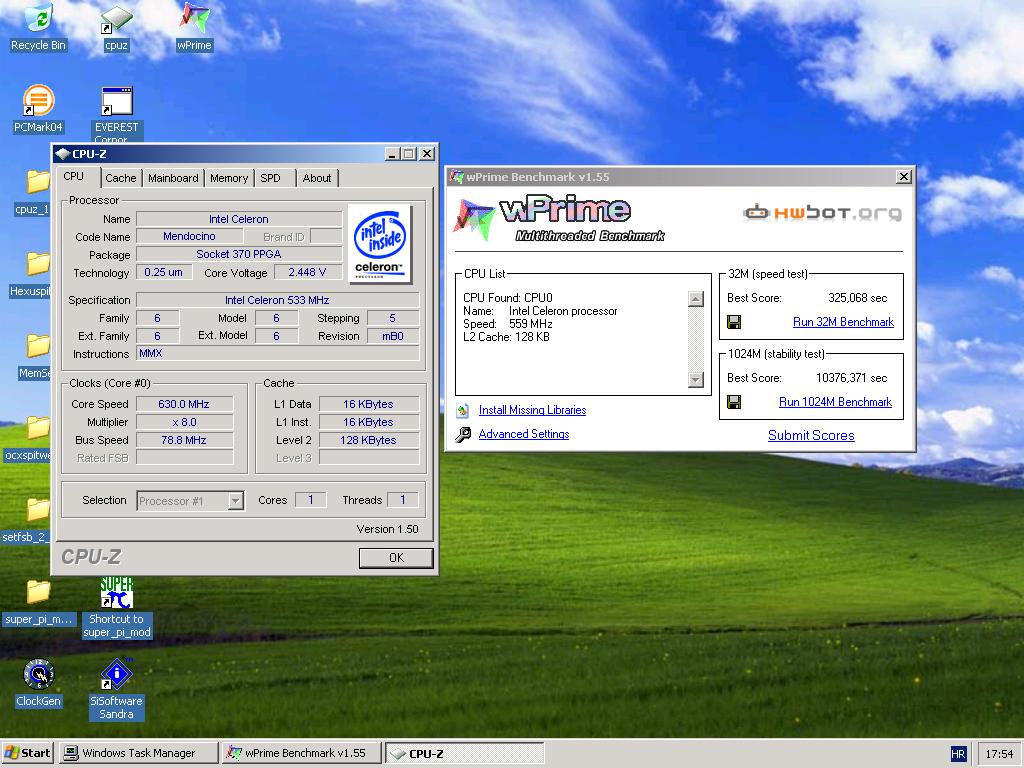
Task: Click the Install Missing Libraries link
Action: click(x=532, y=410)
